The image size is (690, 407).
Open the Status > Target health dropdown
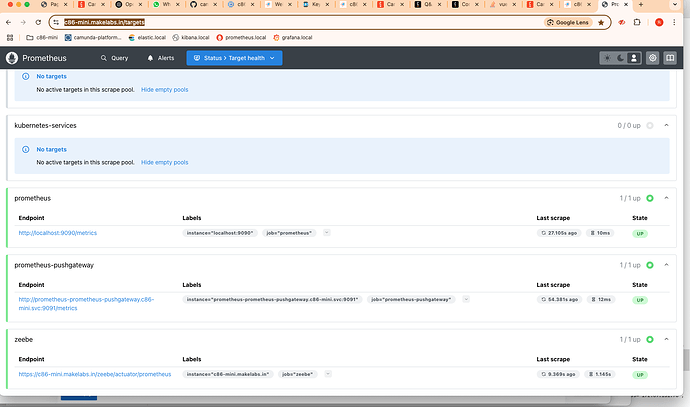coord(234,58)
